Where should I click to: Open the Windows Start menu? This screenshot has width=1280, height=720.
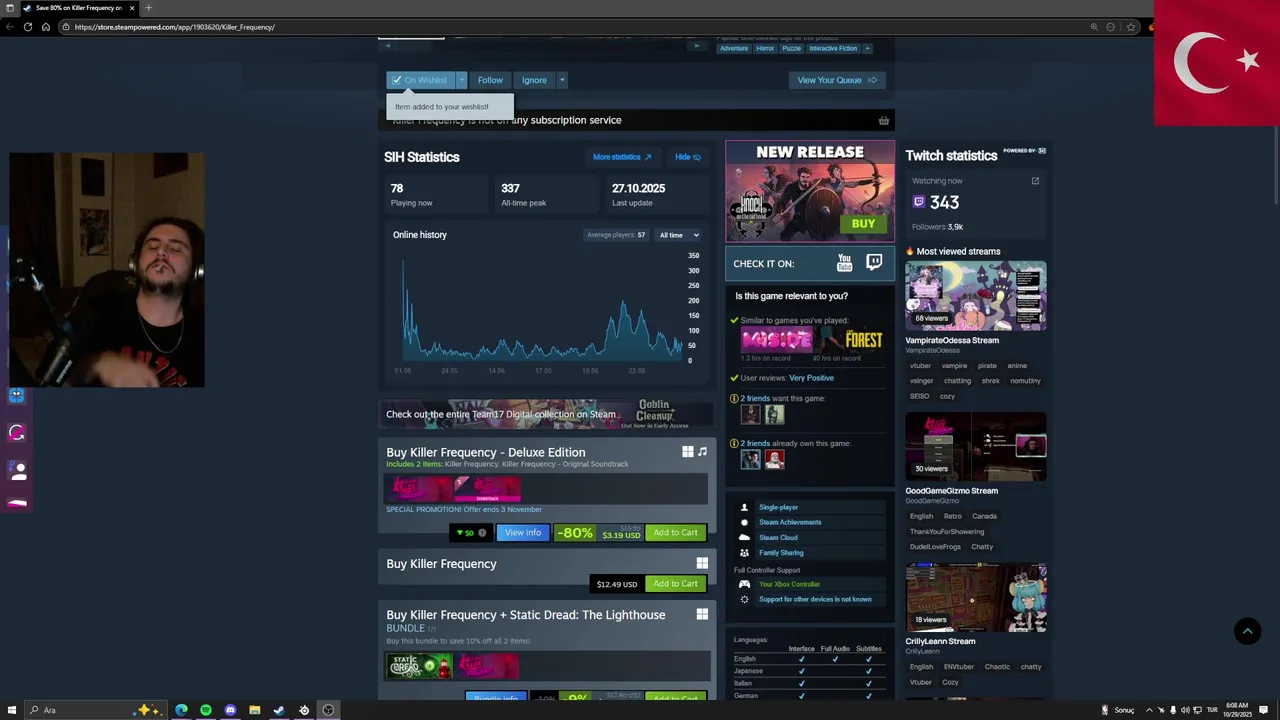(x=10, y=710)
